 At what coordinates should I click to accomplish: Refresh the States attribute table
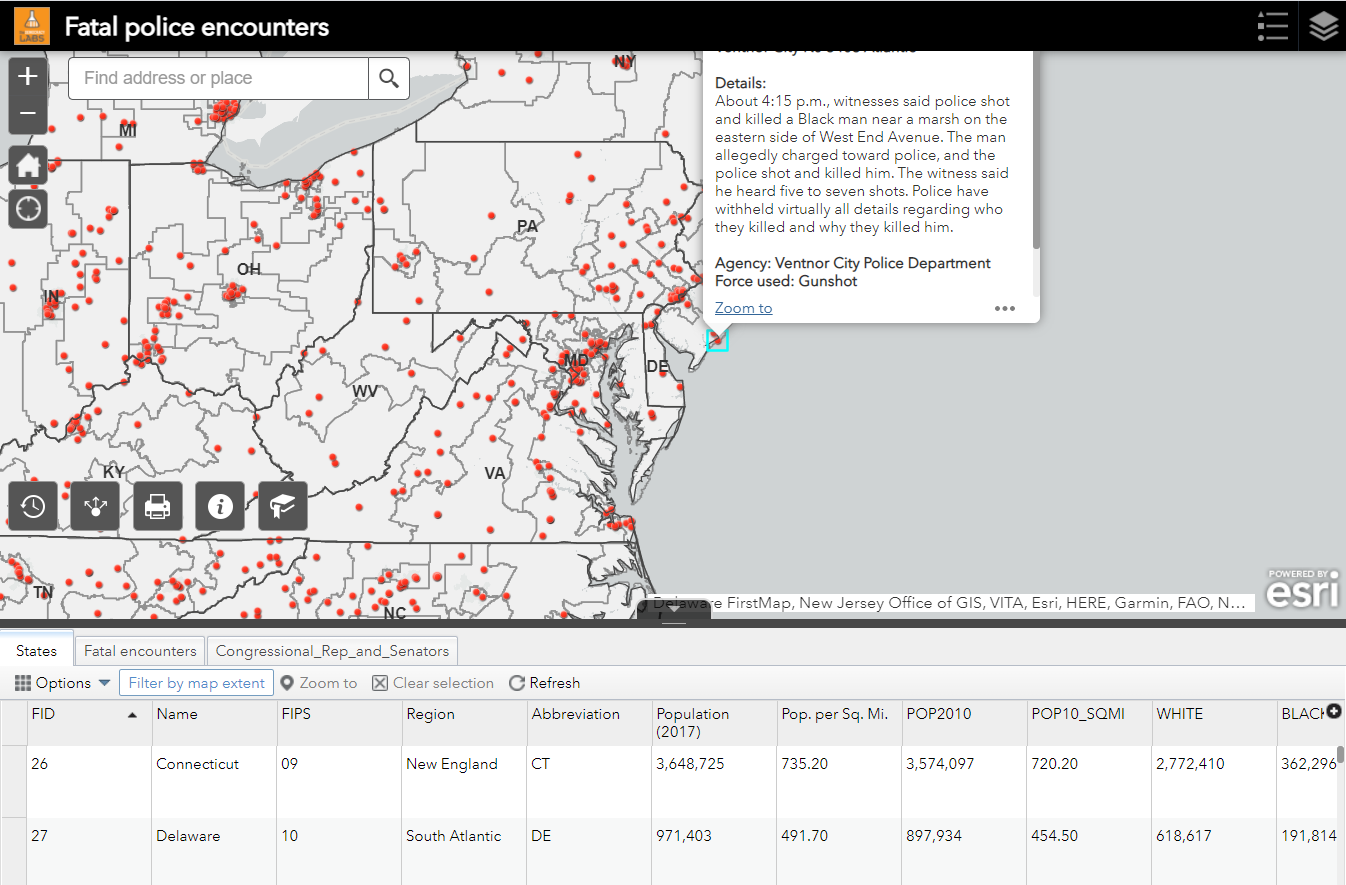544,683
